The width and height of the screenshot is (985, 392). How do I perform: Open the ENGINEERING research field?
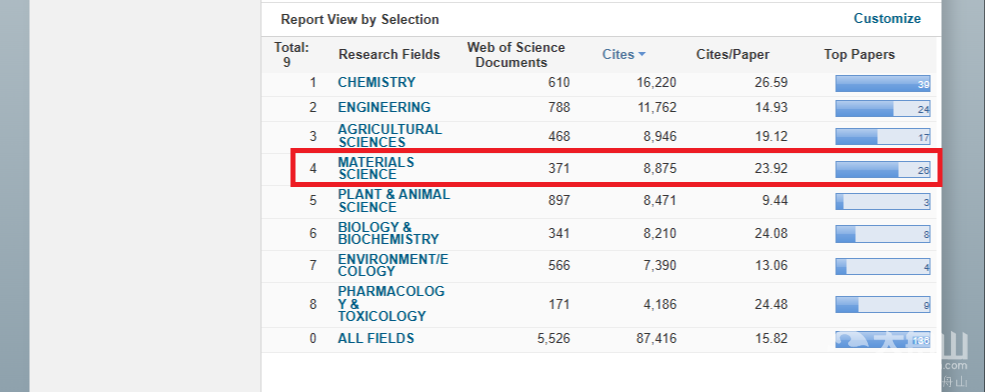tap(384, 107)
